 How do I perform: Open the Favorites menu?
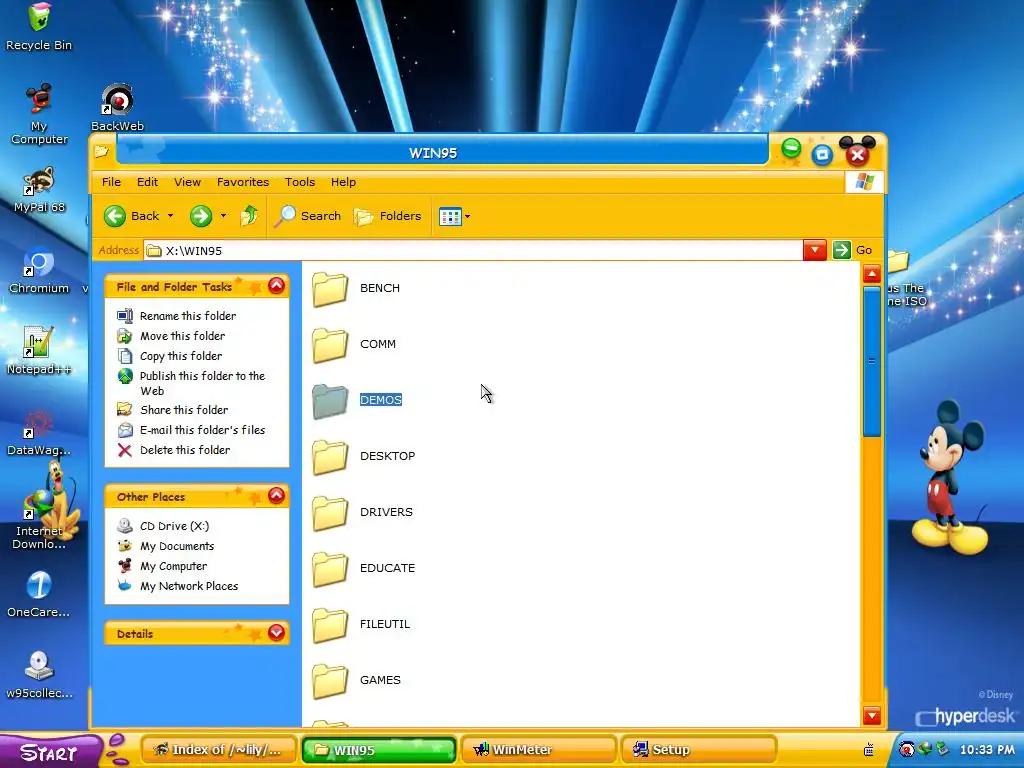tap(243, 182)
